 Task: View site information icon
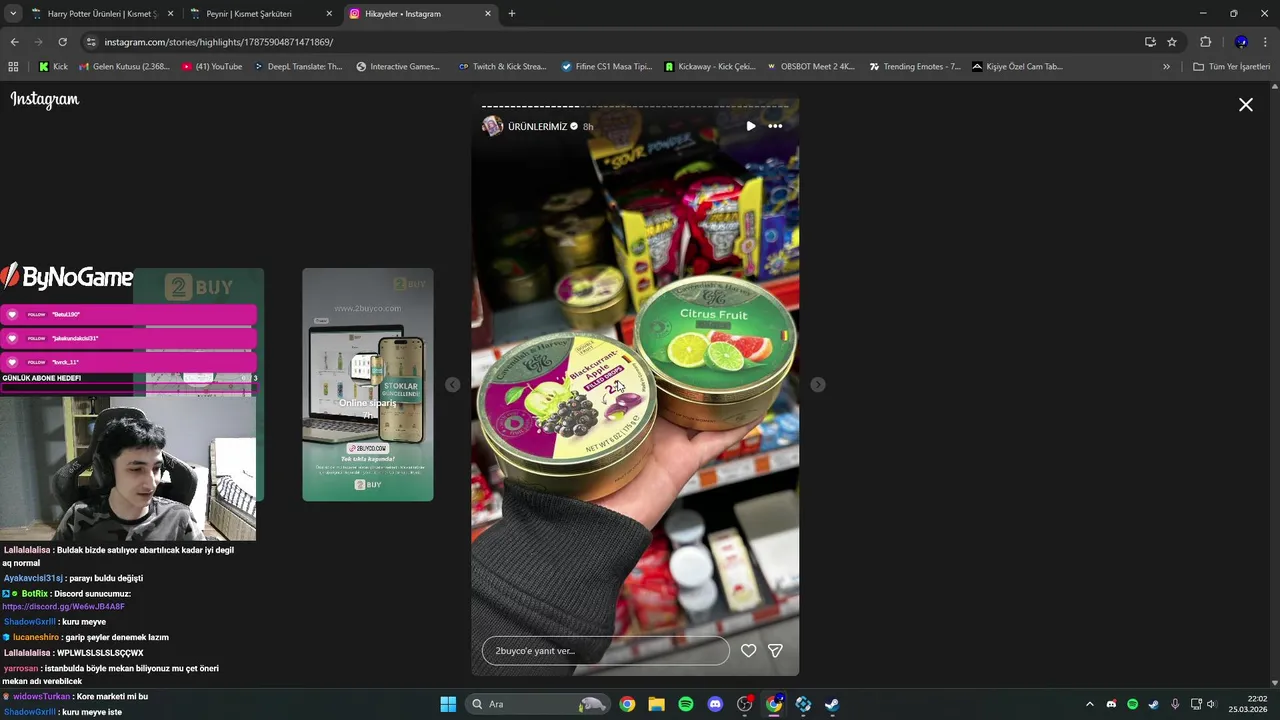pos(91,42)
